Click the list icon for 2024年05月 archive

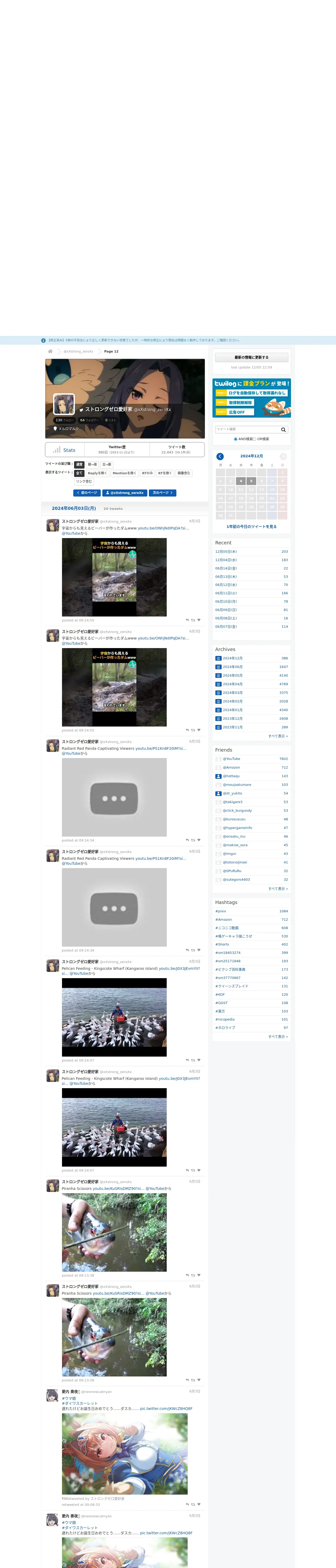pos(218,675)
